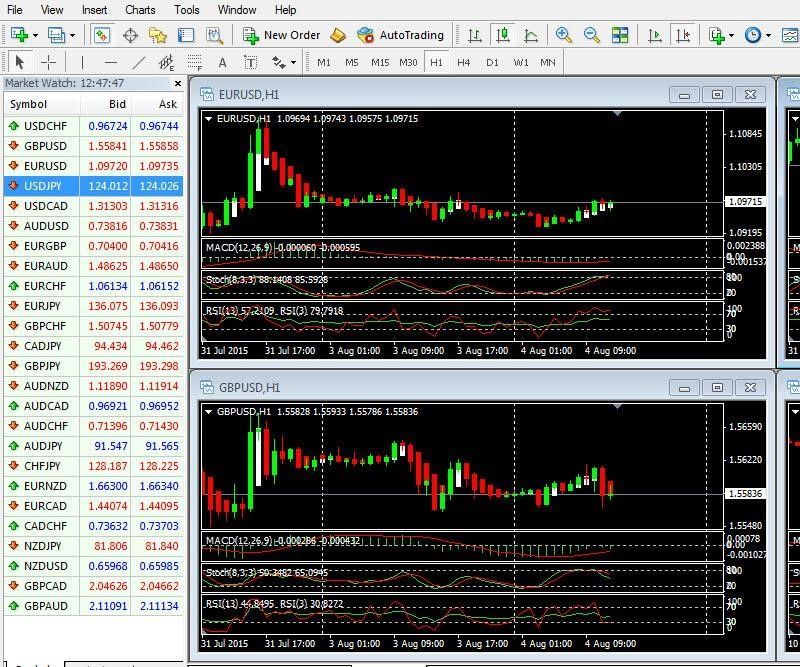Select the trendline drawing tool

click(x=138, y=61)
